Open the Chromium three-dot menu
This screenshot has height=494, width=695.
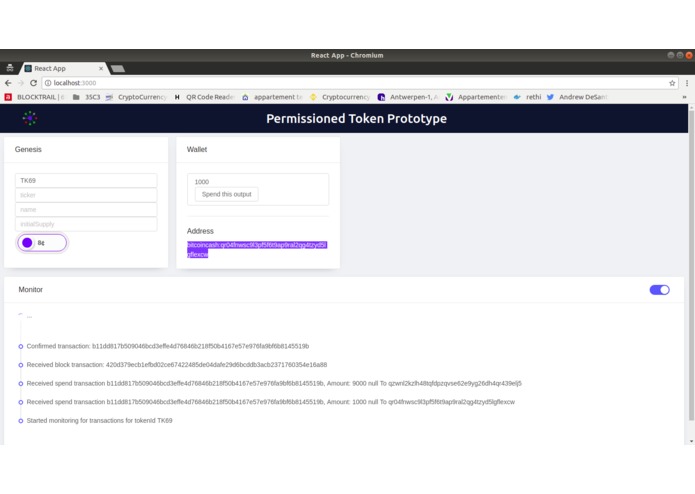(687, 83)
